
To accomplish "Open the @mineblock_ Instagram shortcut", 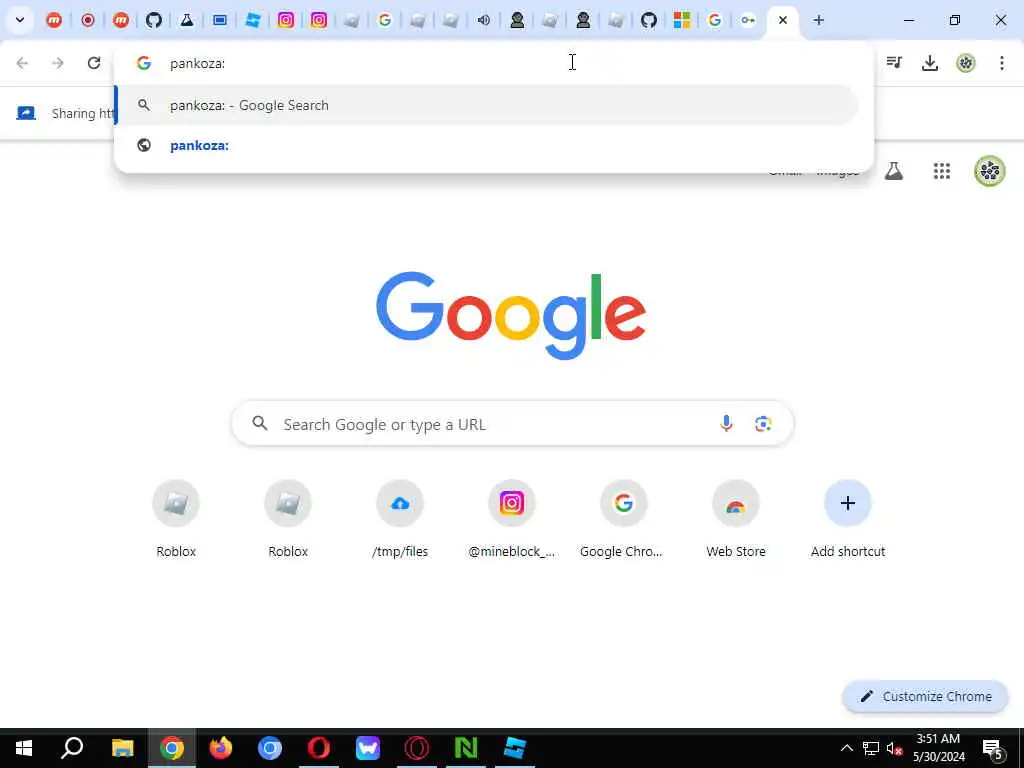I will (x=512, y=520).
